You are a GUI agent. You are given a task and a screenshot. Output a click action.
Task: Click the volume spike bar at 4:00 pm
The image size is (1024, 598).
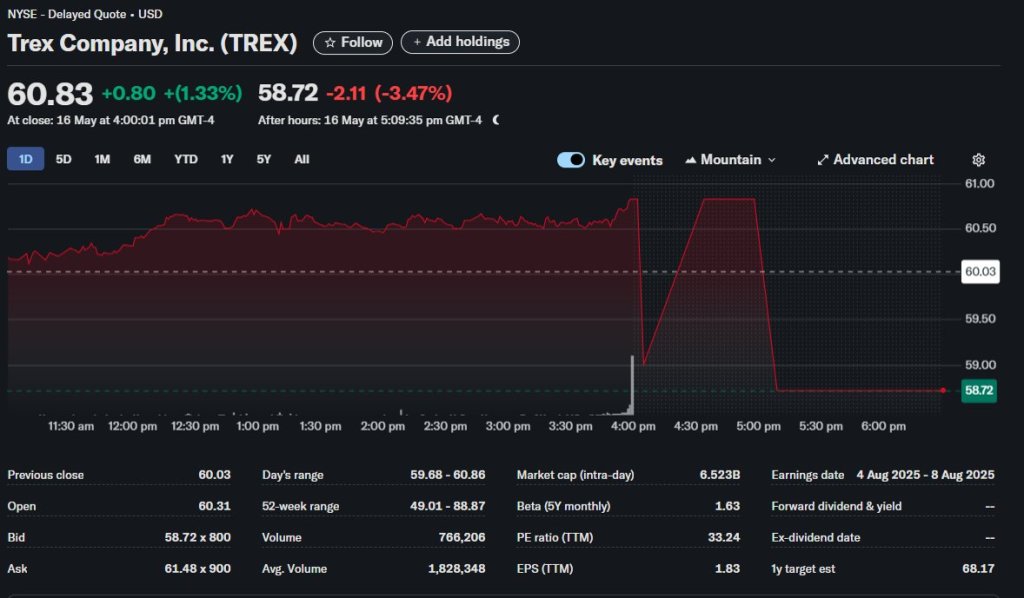click(632, 385)
